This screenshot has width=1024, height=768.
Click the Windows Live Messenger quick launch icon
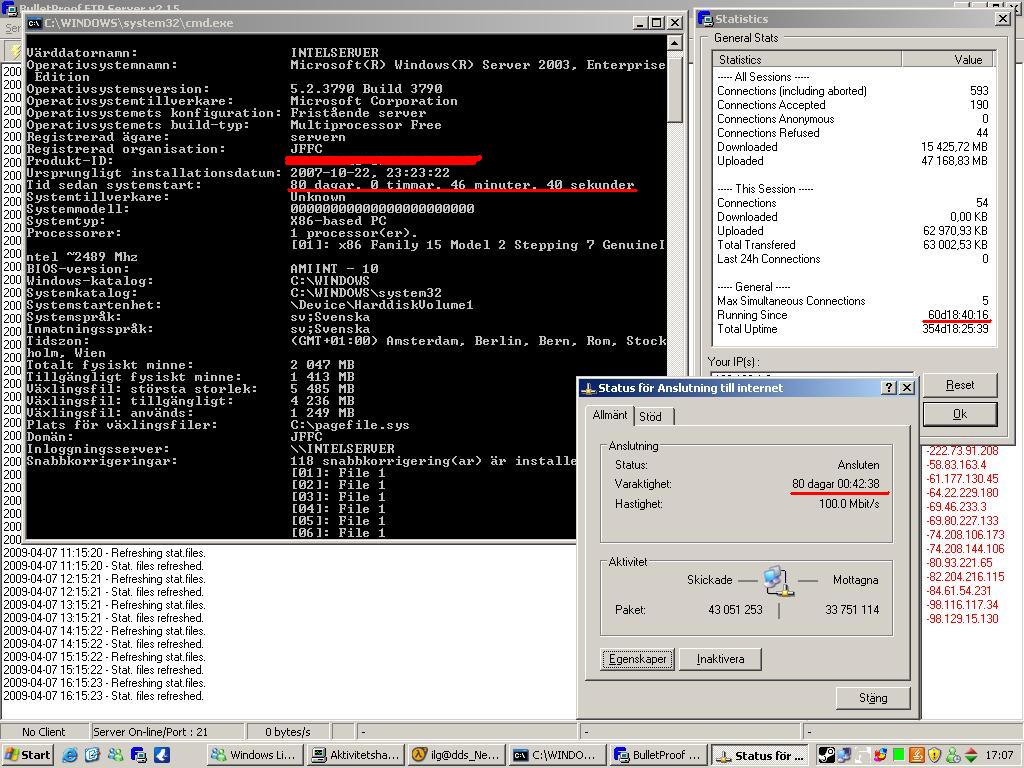tap(116, 755)
